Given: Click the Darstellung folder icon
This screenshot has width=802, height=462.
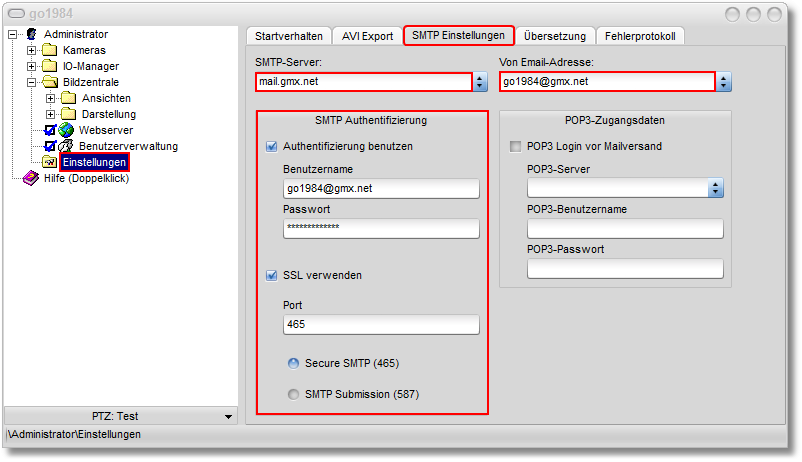Looking at the screenshot, I should (x=68, y=114).
